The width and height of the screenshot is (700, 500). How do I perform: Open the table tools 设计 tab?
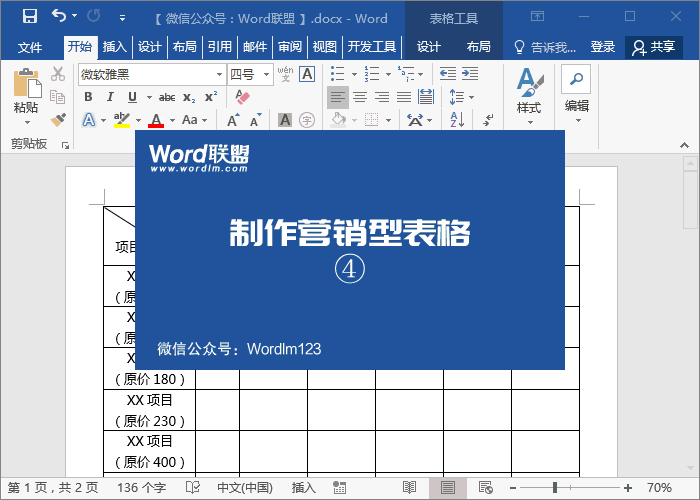(429, 46)
